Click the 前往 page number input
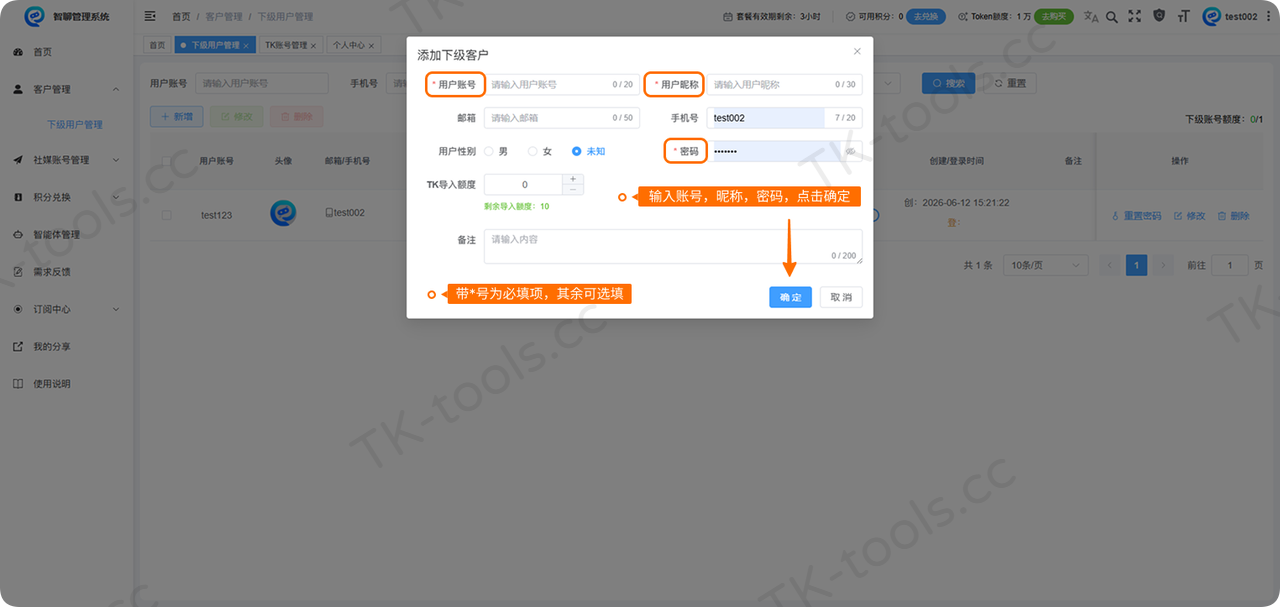The width and height of the screenshot is (1280, 607). click(1230, 265)
